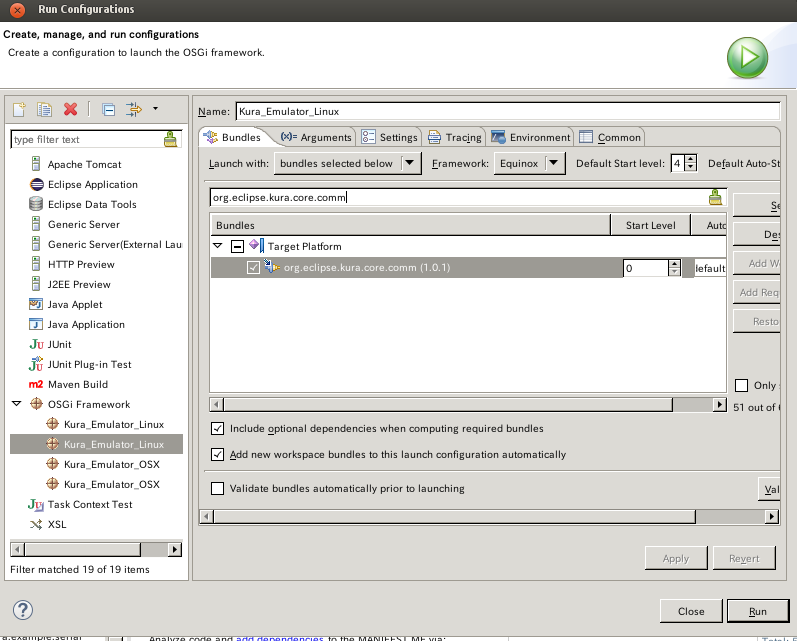Clear the bundle filter text with the broom icon
Image resolution: width=797 pixels, height=641 pixels.
(715, 197)
